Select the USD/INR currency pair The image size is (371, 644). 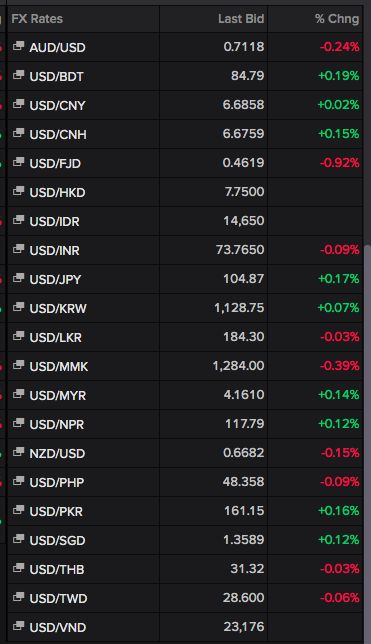pos(55,251)
